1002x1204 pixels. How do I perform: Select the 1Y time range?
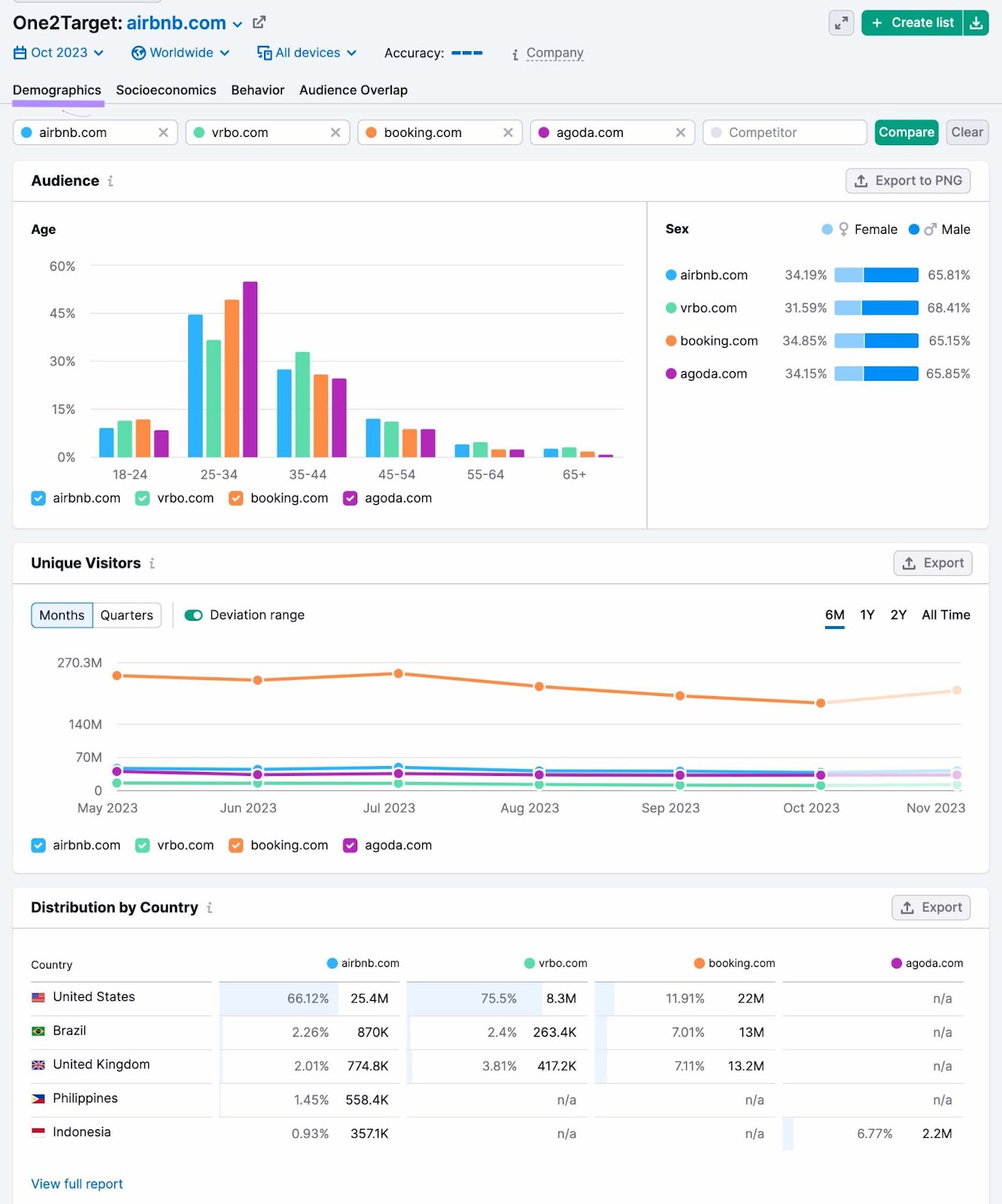(867, 616)
